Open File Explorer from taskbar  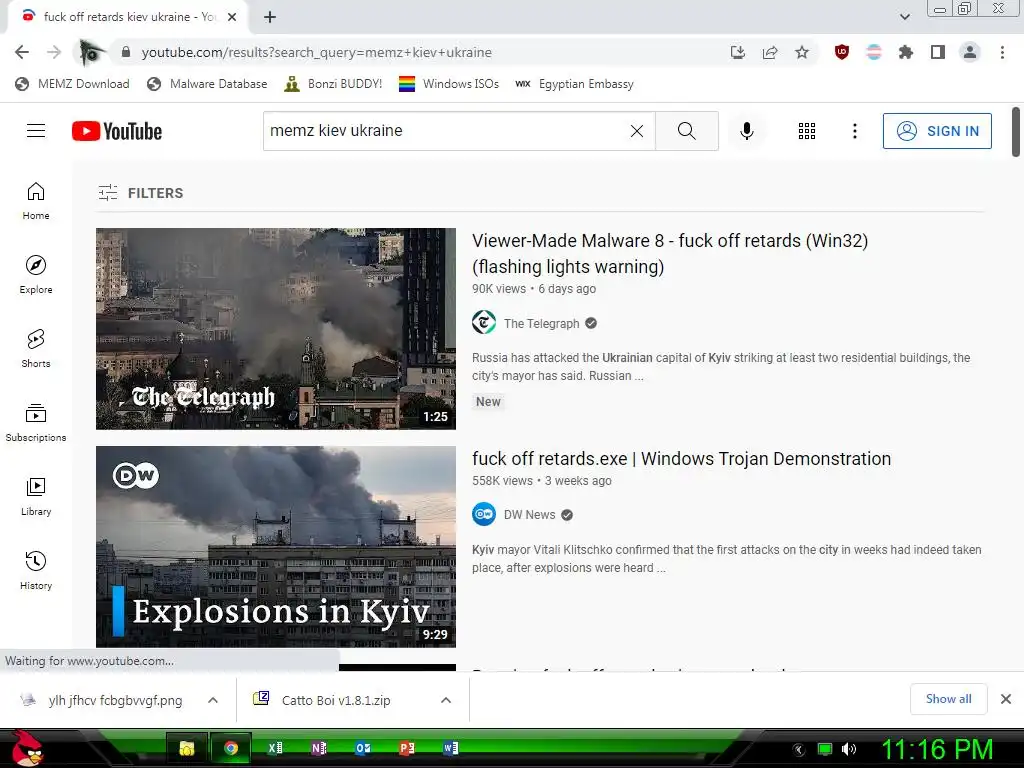(x=187, y=748)
